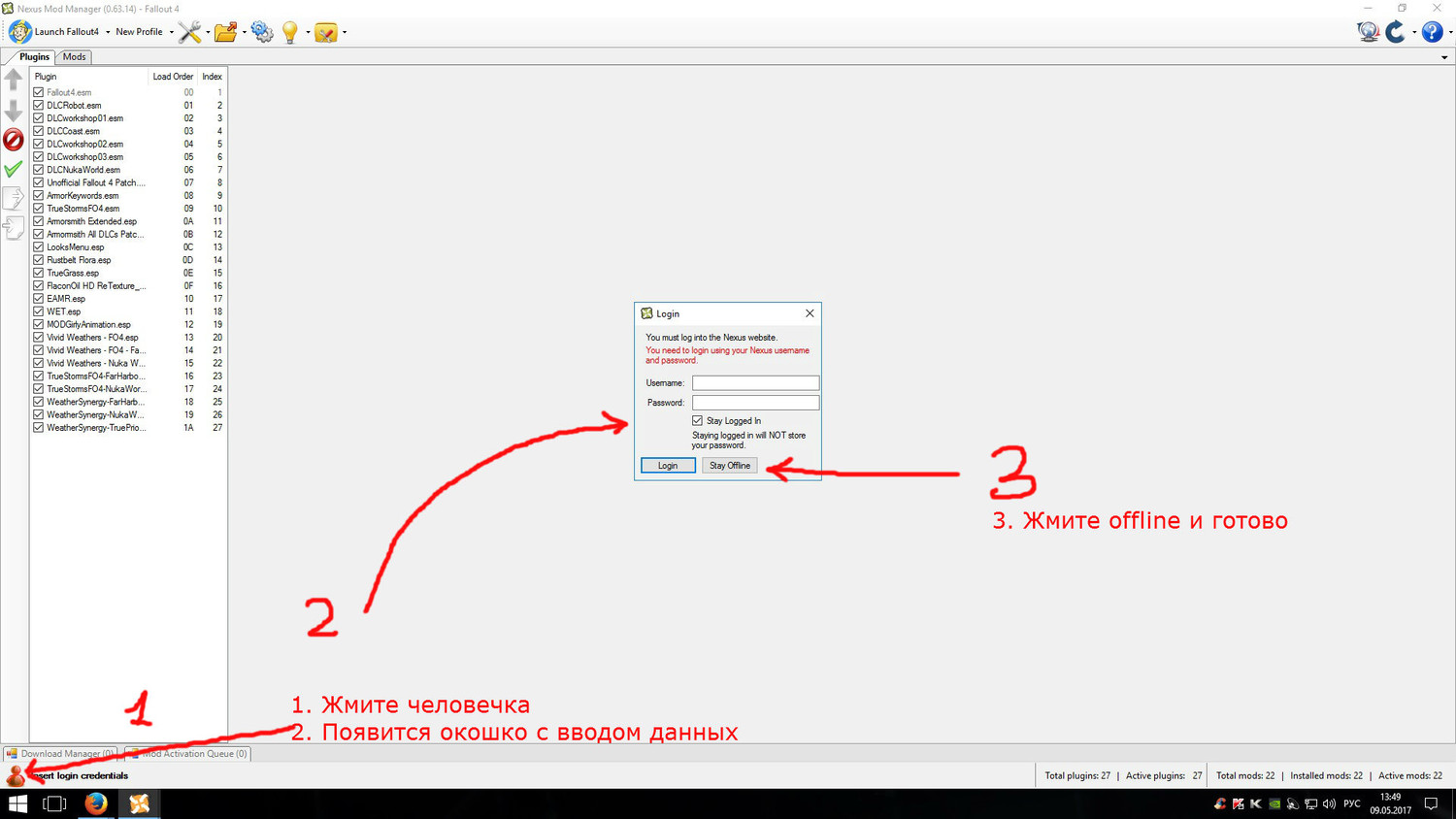Sort by the Index column header

click(x=212, y=77)
